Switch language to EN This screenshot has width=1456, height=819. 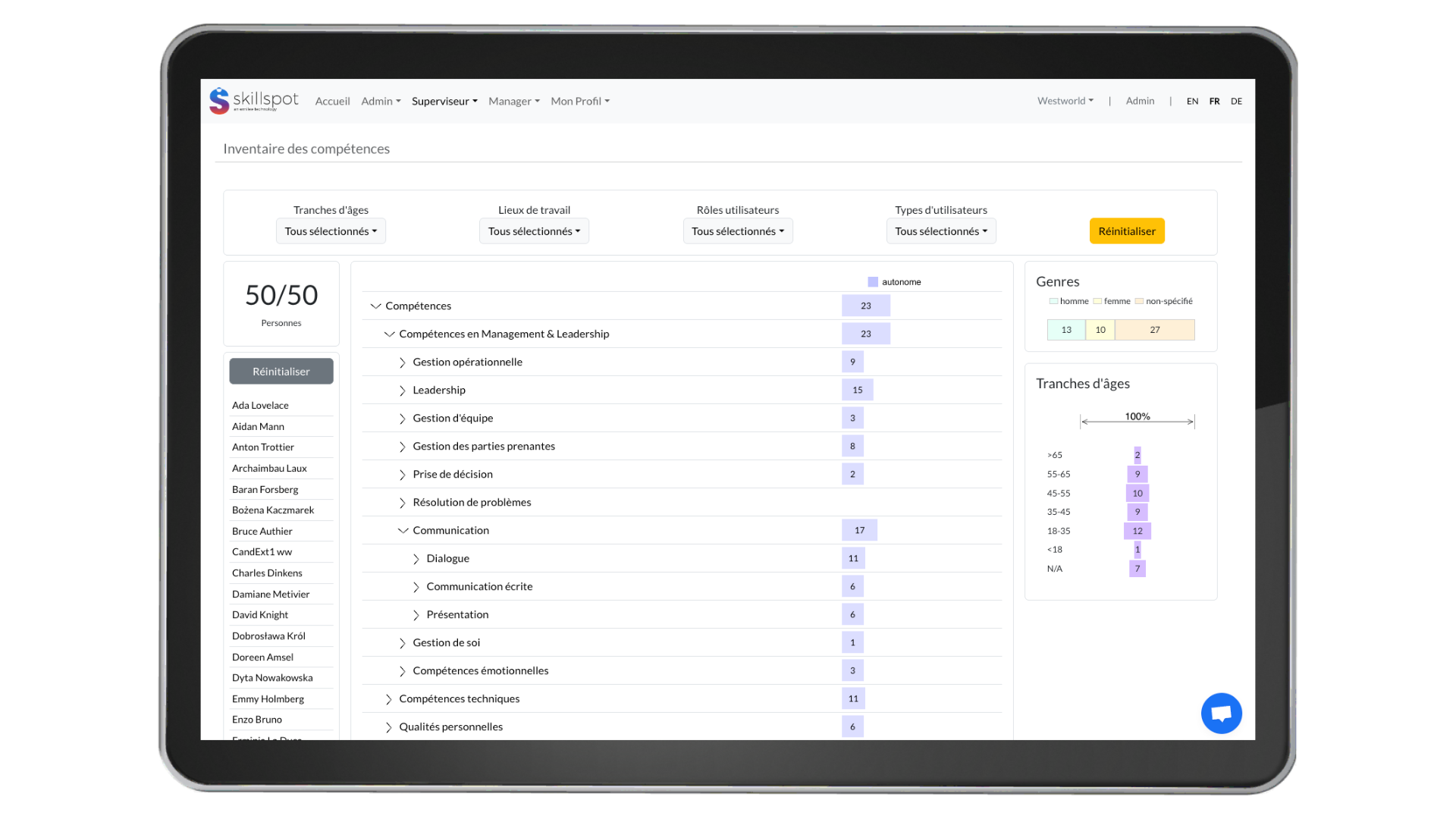pos(1192,101)
